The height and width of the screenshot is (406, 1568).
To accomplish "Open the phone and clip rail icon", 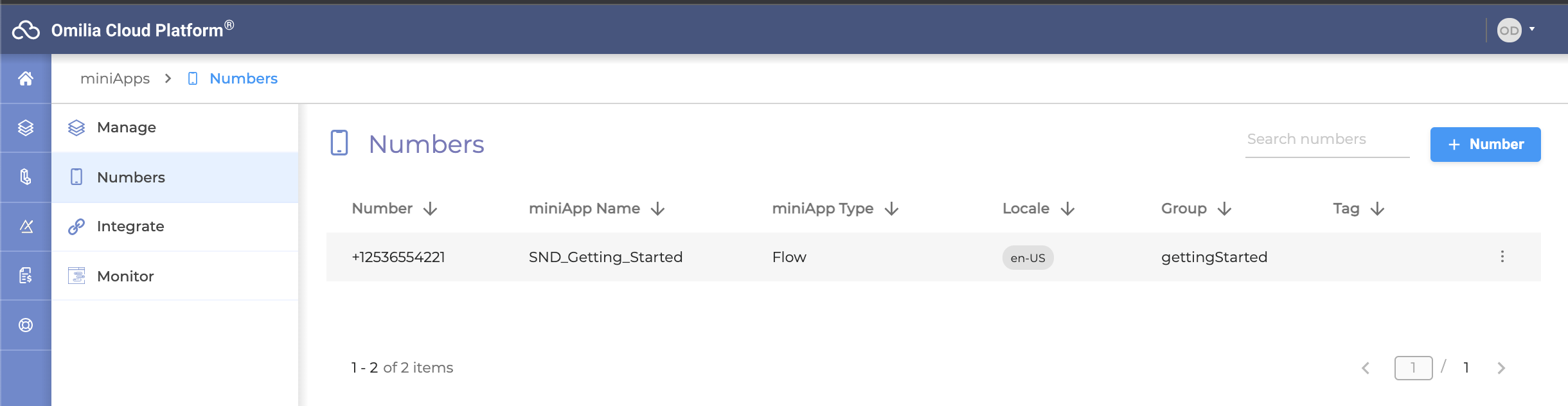I will click(26, 177).
